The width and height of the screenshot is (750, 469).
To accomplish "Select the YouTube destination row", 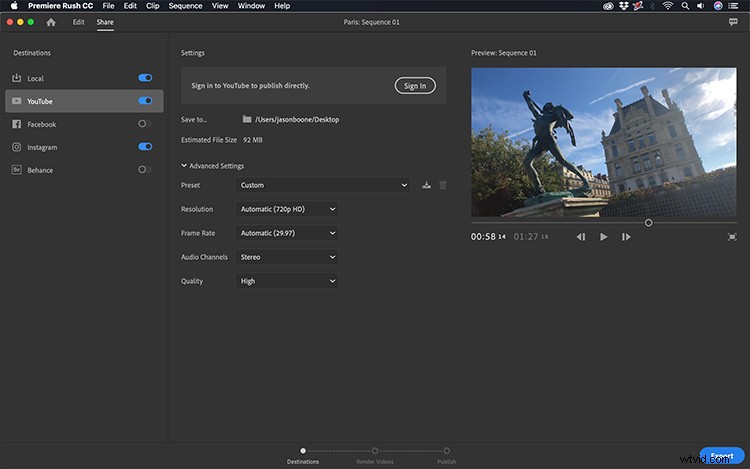I will 84,101.
